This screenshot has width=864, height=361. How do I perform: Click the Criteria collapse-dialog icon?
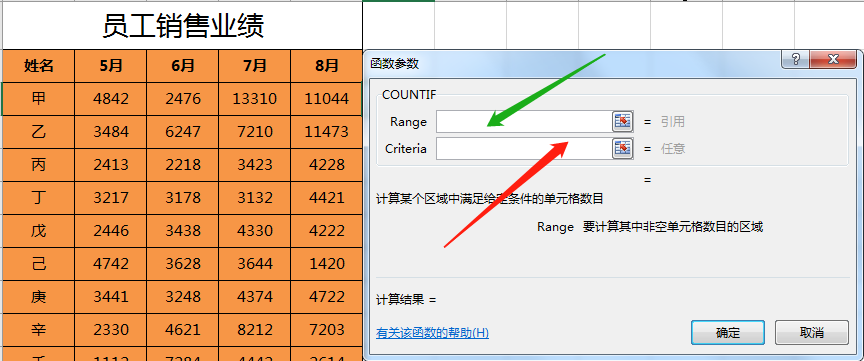(x=623, y=148)
